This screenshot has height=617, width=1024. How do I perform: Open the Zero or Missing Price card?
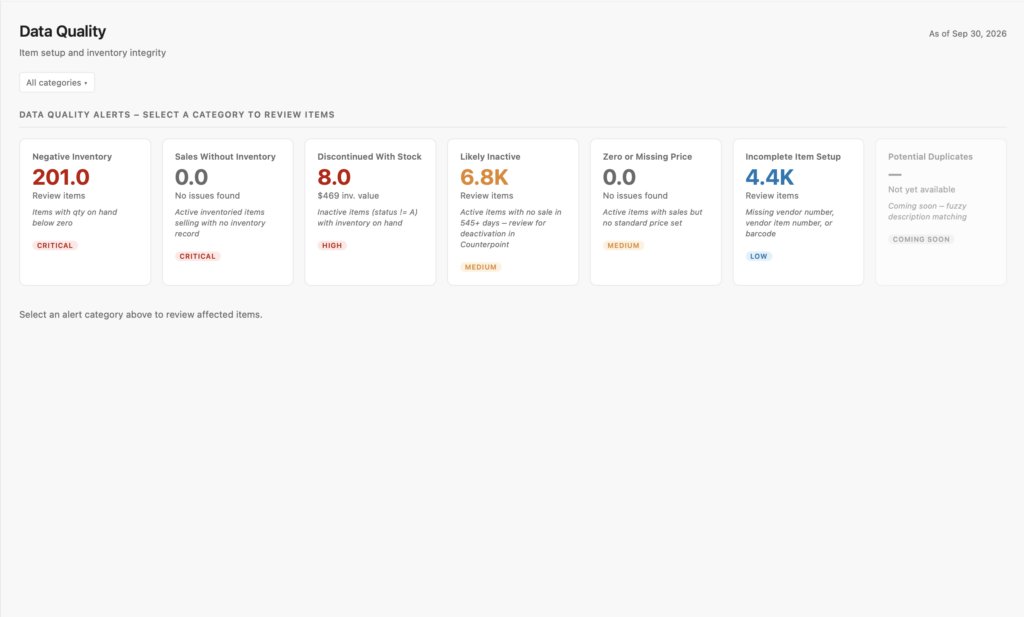pos(656,212)
